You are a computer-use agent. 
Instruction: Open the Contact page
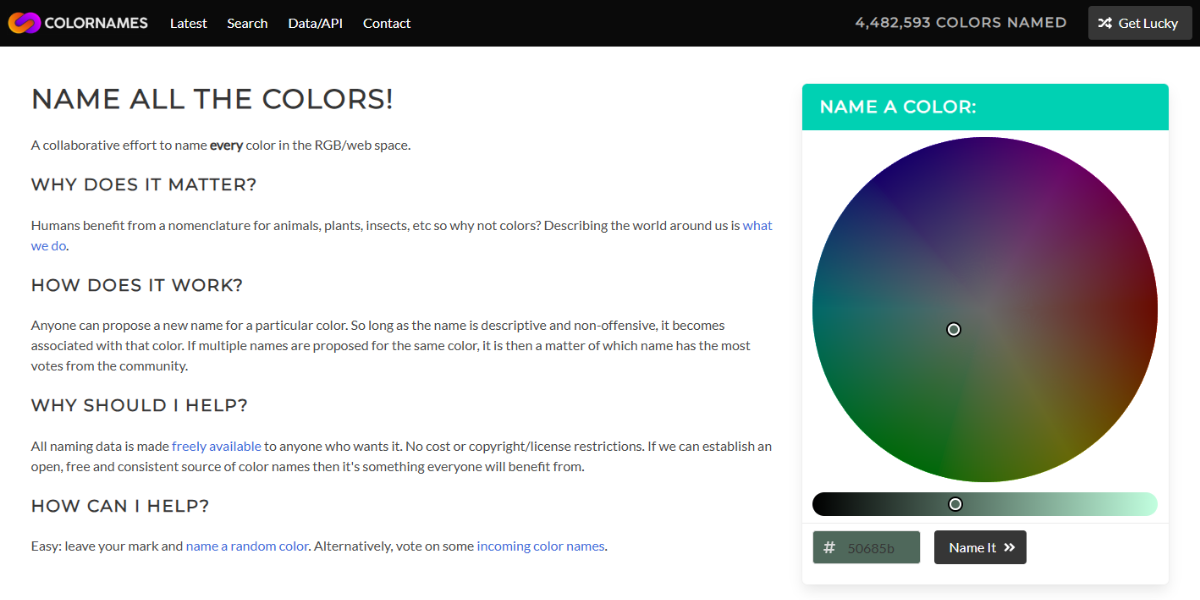pyautogui.click(x=386, y=23)
